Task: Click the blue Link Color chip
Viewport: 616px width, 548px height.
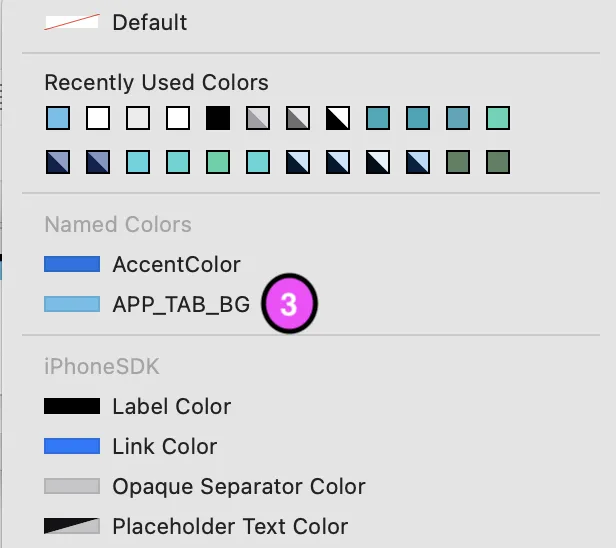Action: click(72, 447)
